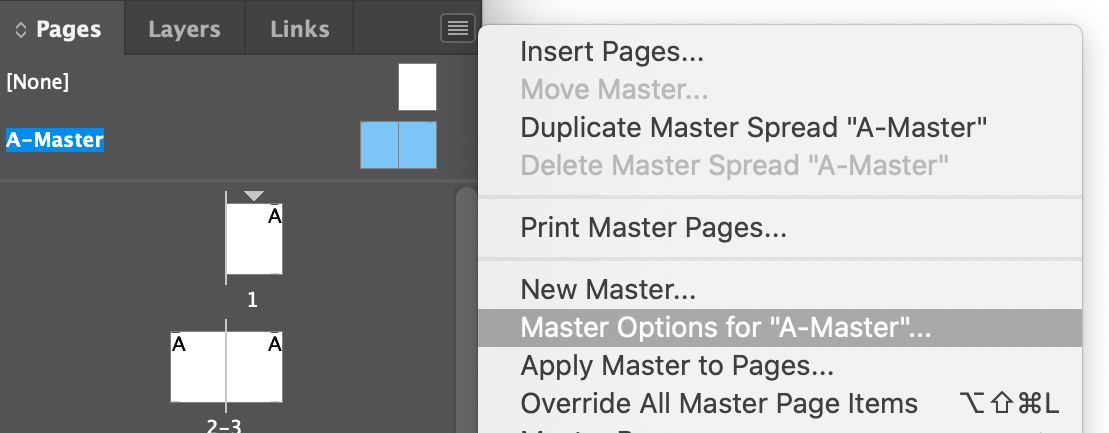This screenshot has width=1109, height=433.
Task: Open the Pages panel flyout menu icon
Action: [x=458, y=28]
